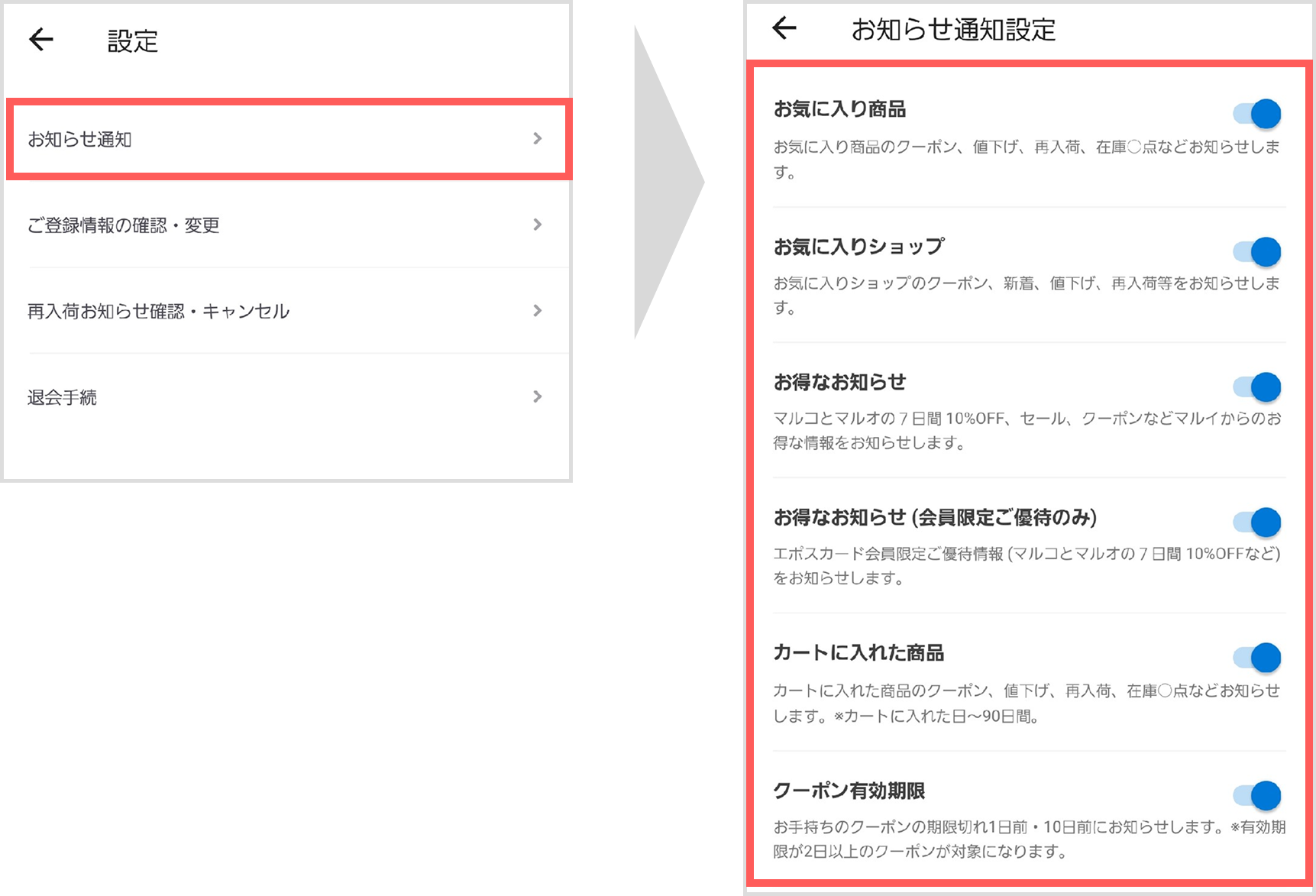Image resolution: width=1316 pixels, height=896 pixels.
Task: Tap the back arrow on お知らせ通知設定 screen
Action: (x=784, y=27)
